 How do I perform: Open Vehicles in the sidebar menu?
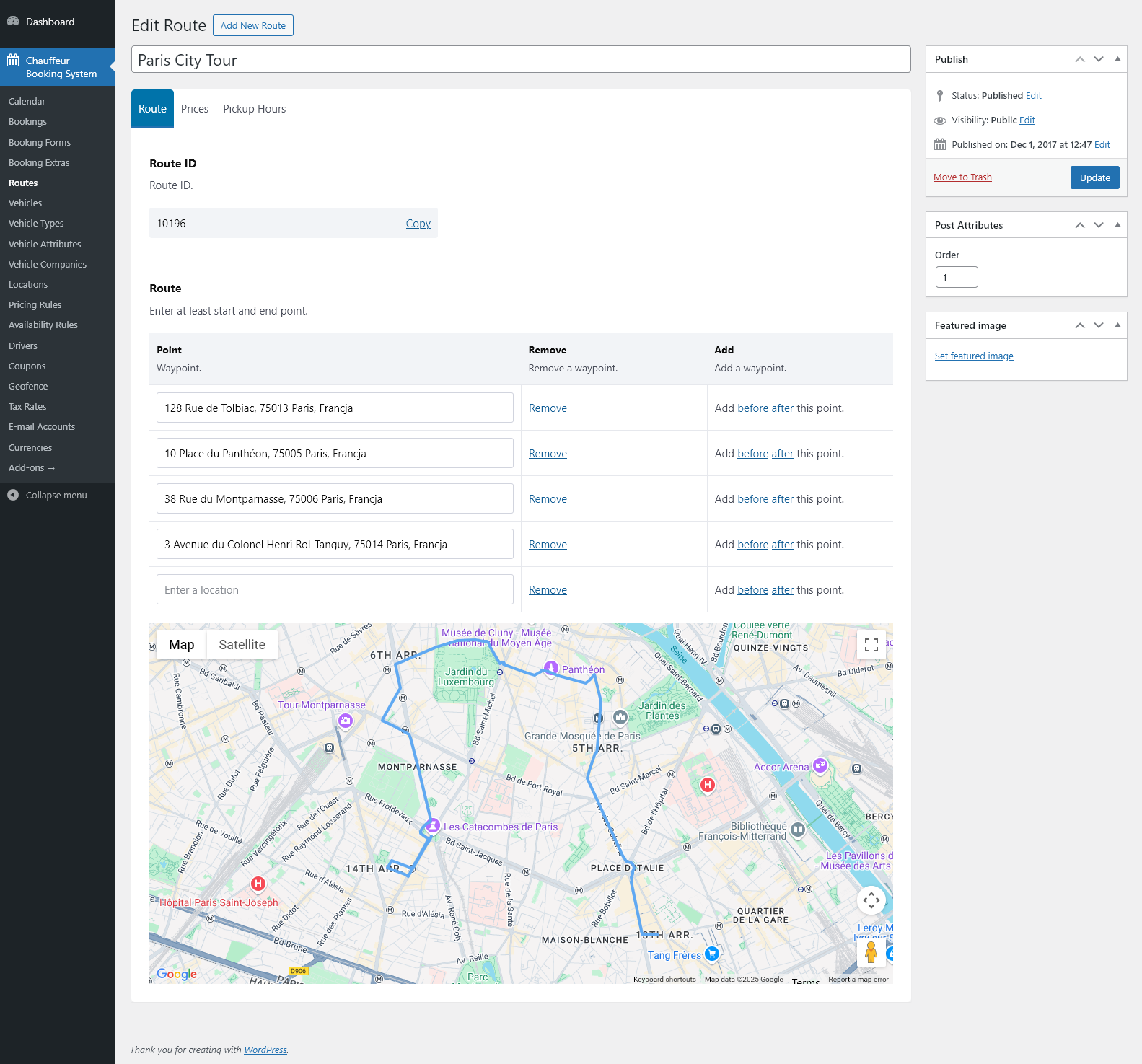coord(25,203)
